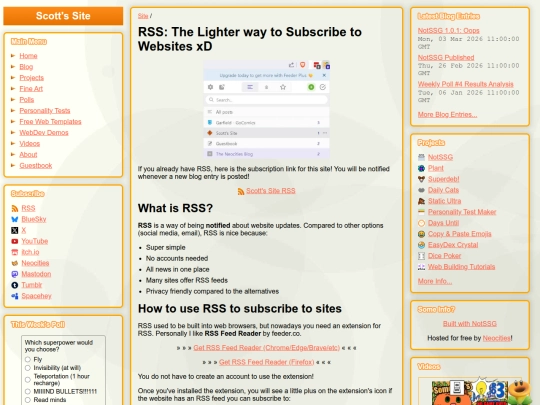Click the Superdeb! project icon
This screenshot has width=540, height=405.
tap(421, 179)
